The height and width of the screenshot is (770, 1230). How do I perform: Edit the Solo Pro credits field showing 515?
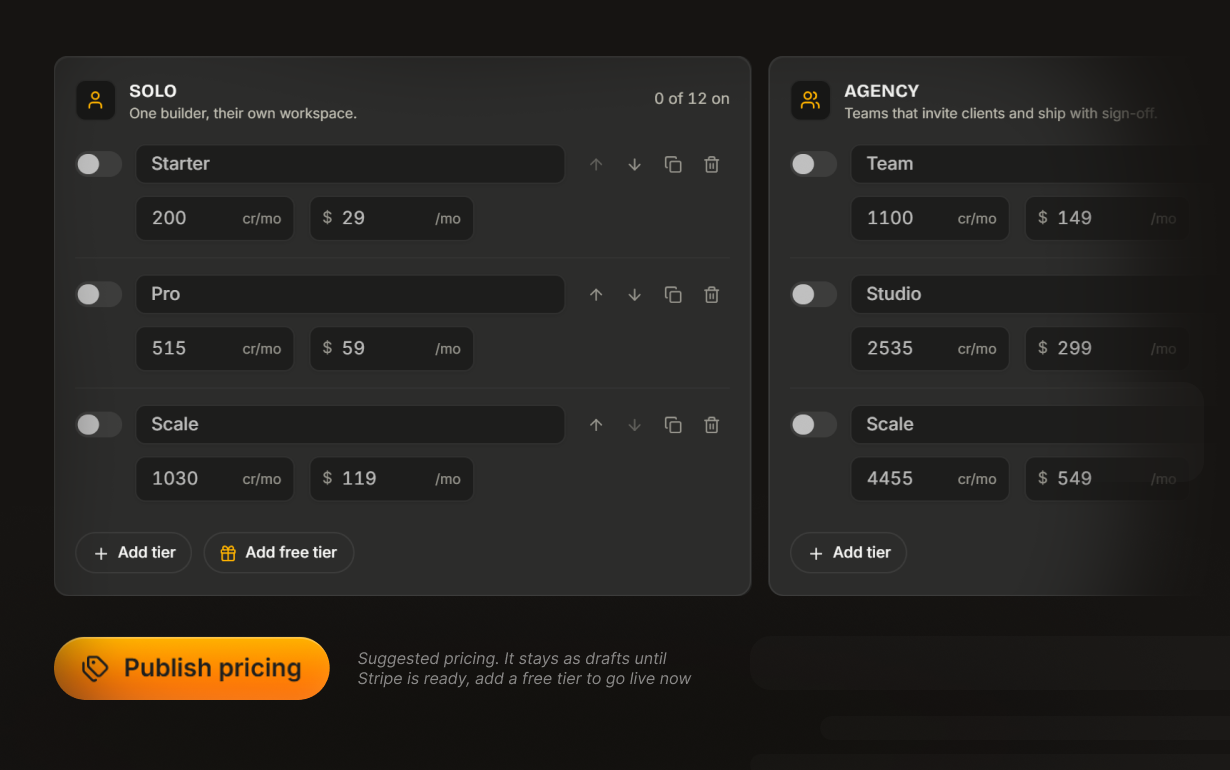point(215,348)
